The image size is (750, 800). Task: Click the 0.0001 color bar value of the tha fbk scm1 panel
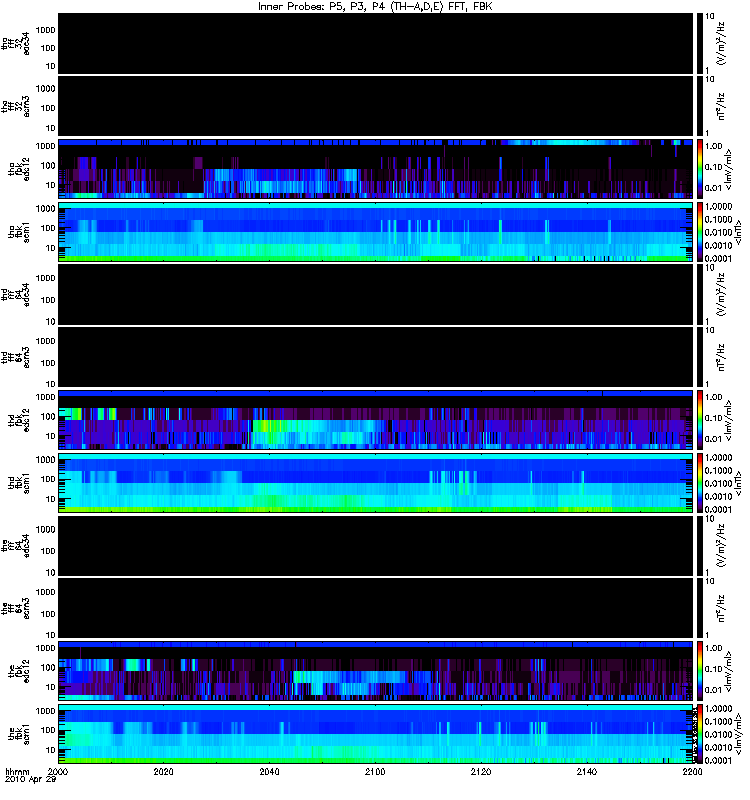click(718, 258)
